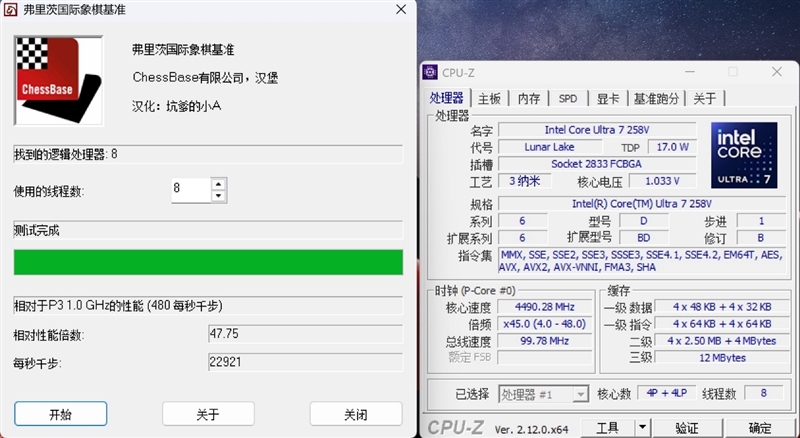Switch to the 内存 tab
The image size is (800, 438).
click(529, 98)
